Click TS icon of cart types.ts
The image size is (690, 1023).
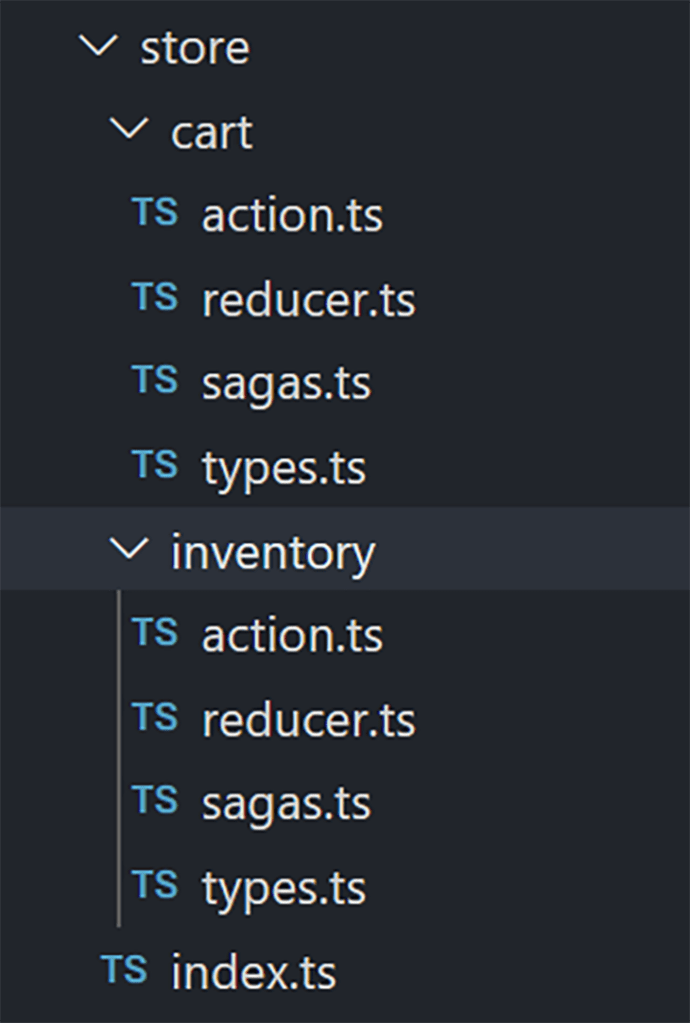[x=155, y=464]
